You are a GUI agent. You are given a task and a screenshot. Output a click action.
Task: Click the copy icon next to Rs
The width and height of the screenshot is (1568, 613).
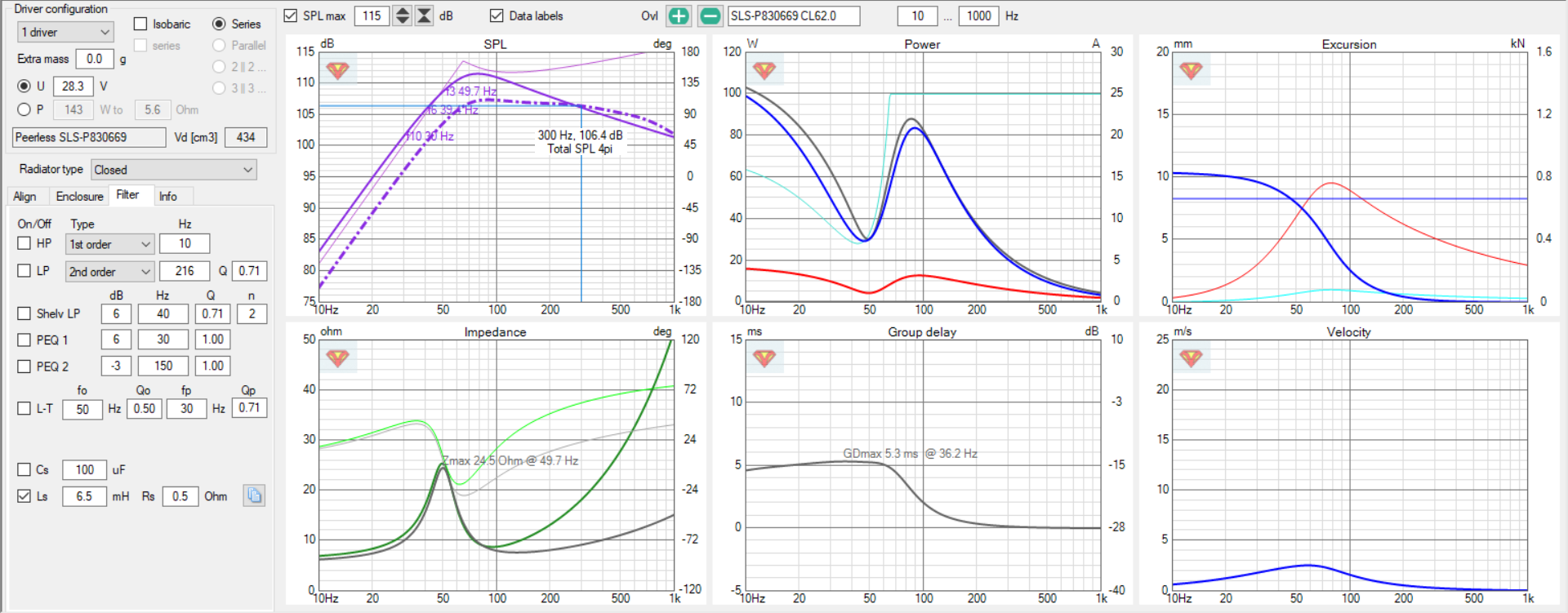coord(254,495)
